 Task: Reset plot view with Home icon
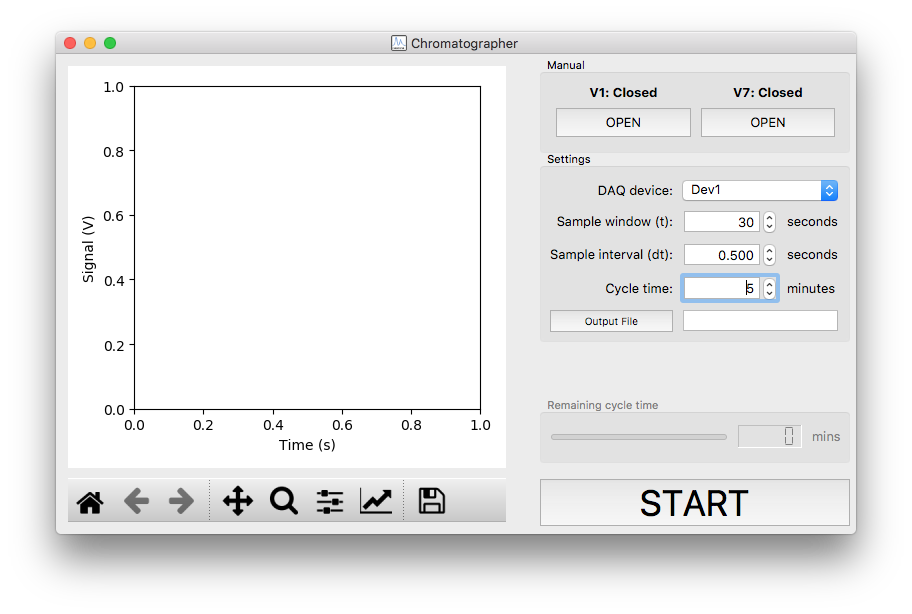coord(90,501)
